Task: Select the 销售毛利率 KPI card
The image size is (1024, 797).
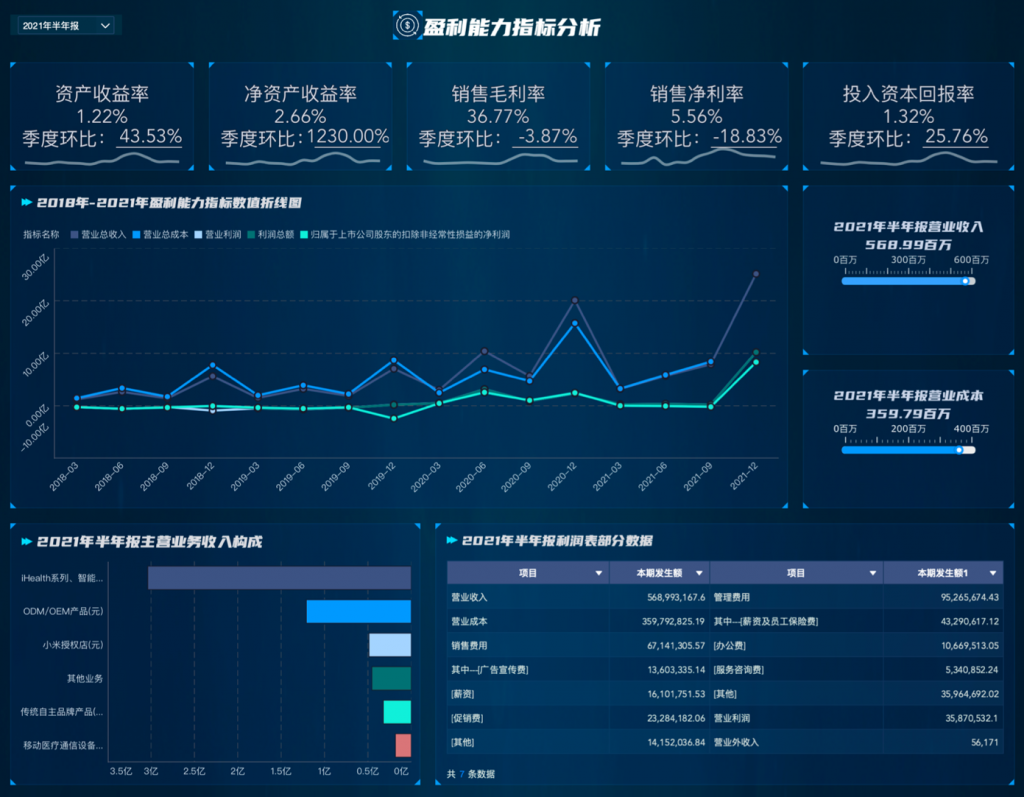Action: click(498, 116)
